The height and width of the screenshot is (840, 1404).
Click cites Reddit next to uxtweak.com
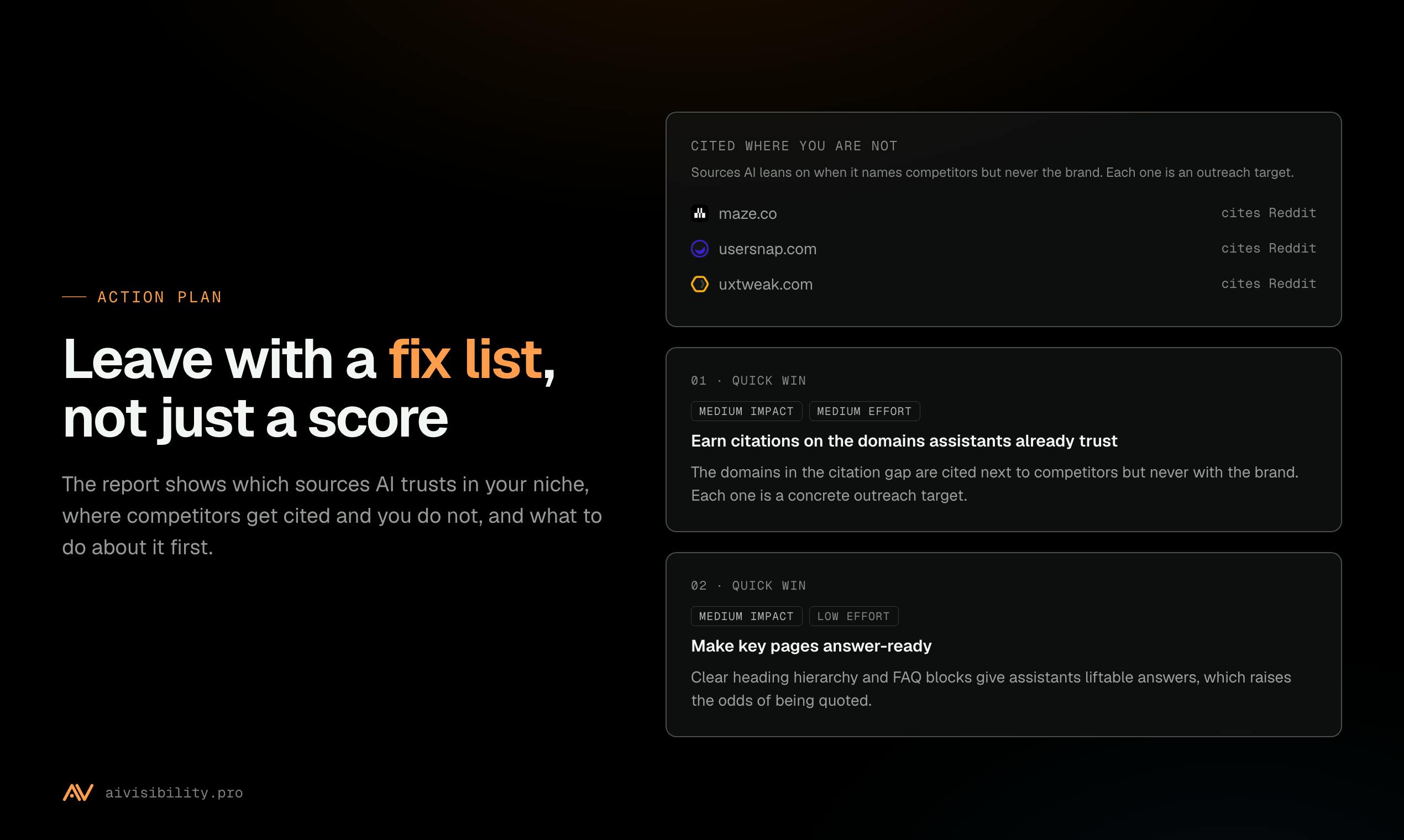[1269, 283]
